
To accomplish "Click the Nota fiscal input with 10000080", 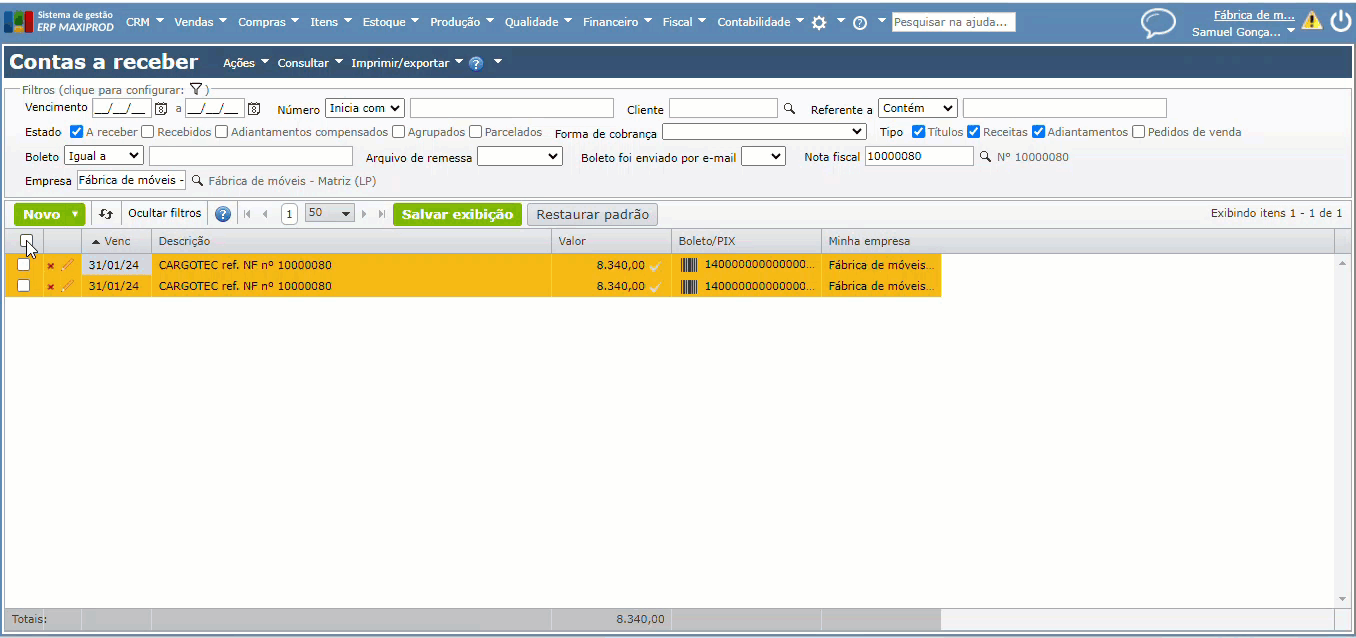I will pos(919,156).
